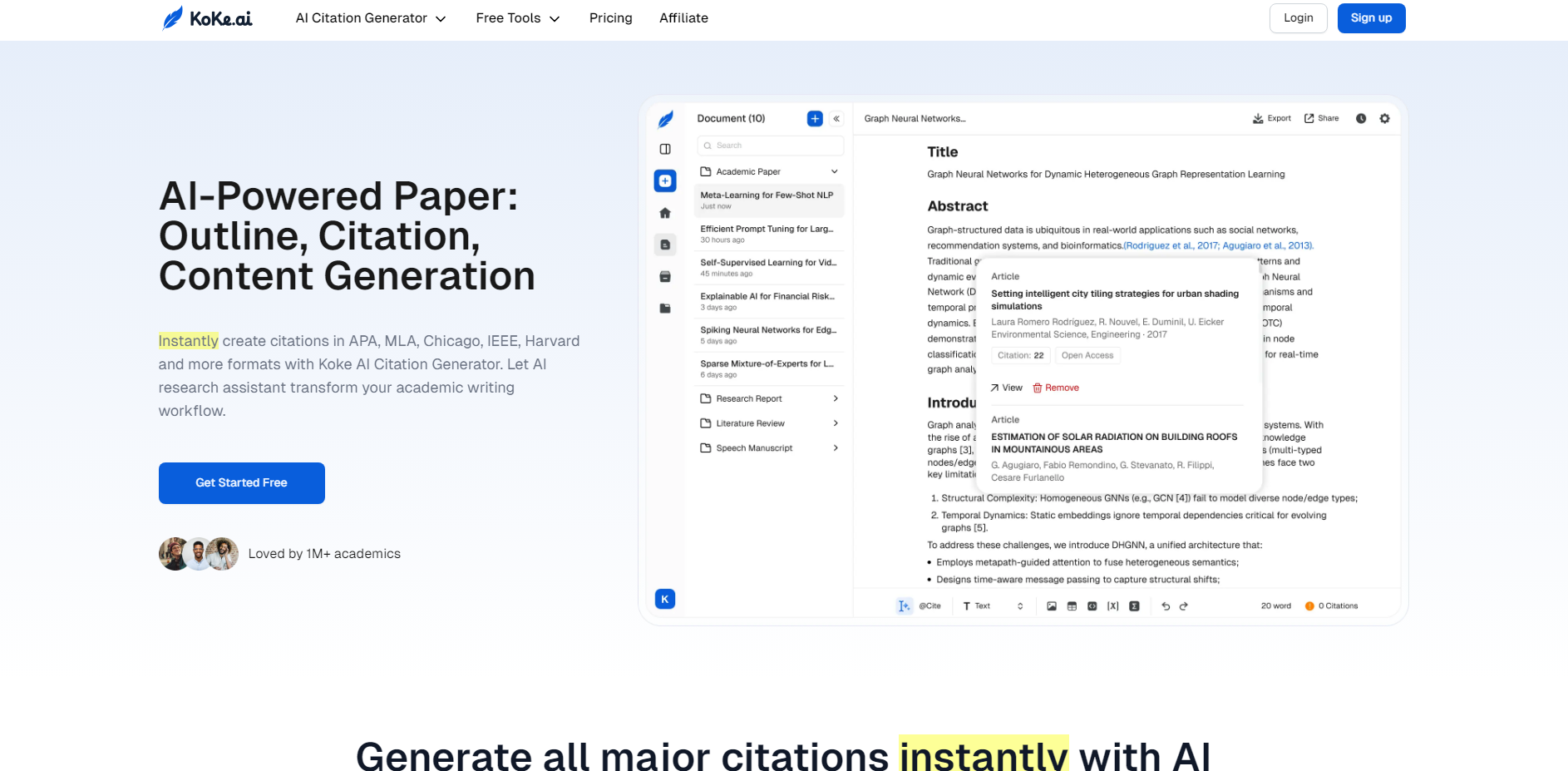This screenshot has height=771, width=1568.
Task: Click the undo arrow in editor toolbar
Action: point(1166,606)
